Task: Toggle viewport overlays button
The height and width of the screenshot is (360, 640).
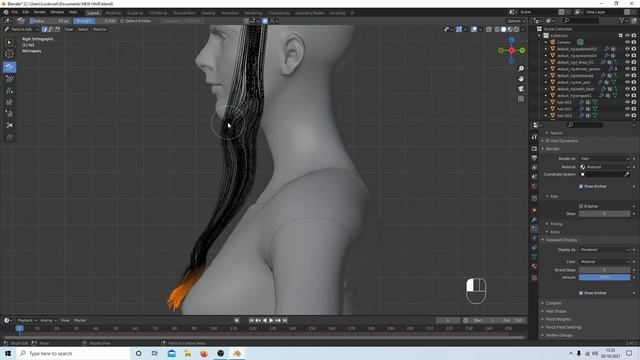Action: [x=474, y=29]
